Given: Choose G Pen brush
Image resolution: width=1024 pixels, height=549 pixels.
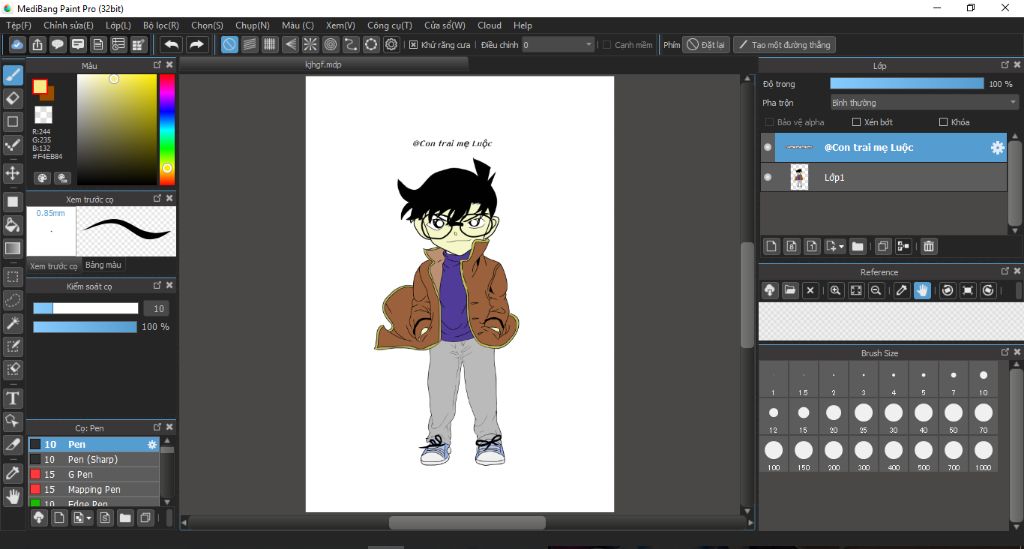Looking at the screenshot, I should coord(93,475).
